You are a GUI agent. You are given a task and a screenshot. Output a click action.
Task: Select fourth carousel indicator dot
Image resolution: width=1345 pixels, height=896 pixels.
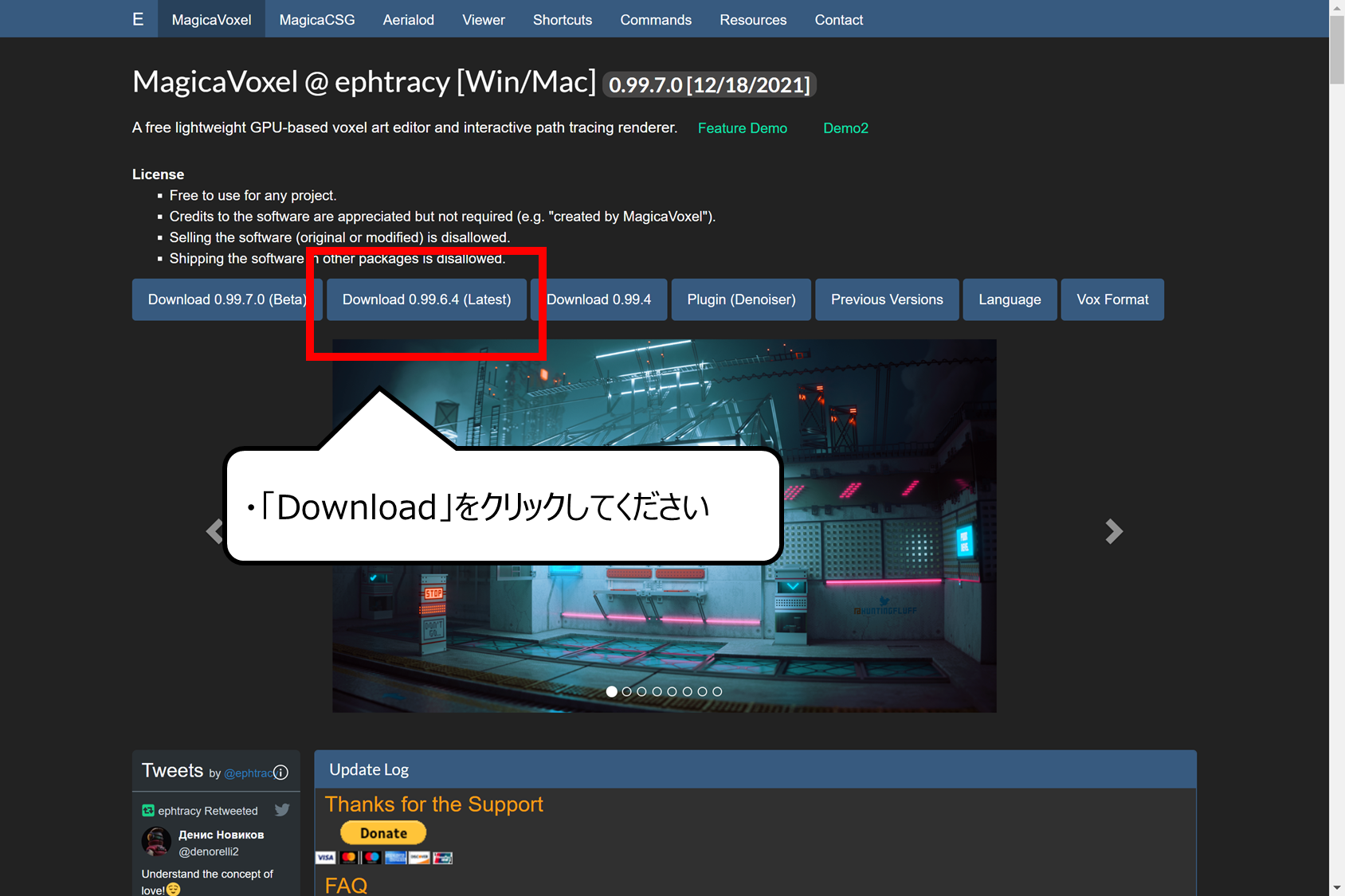(657, 691)
